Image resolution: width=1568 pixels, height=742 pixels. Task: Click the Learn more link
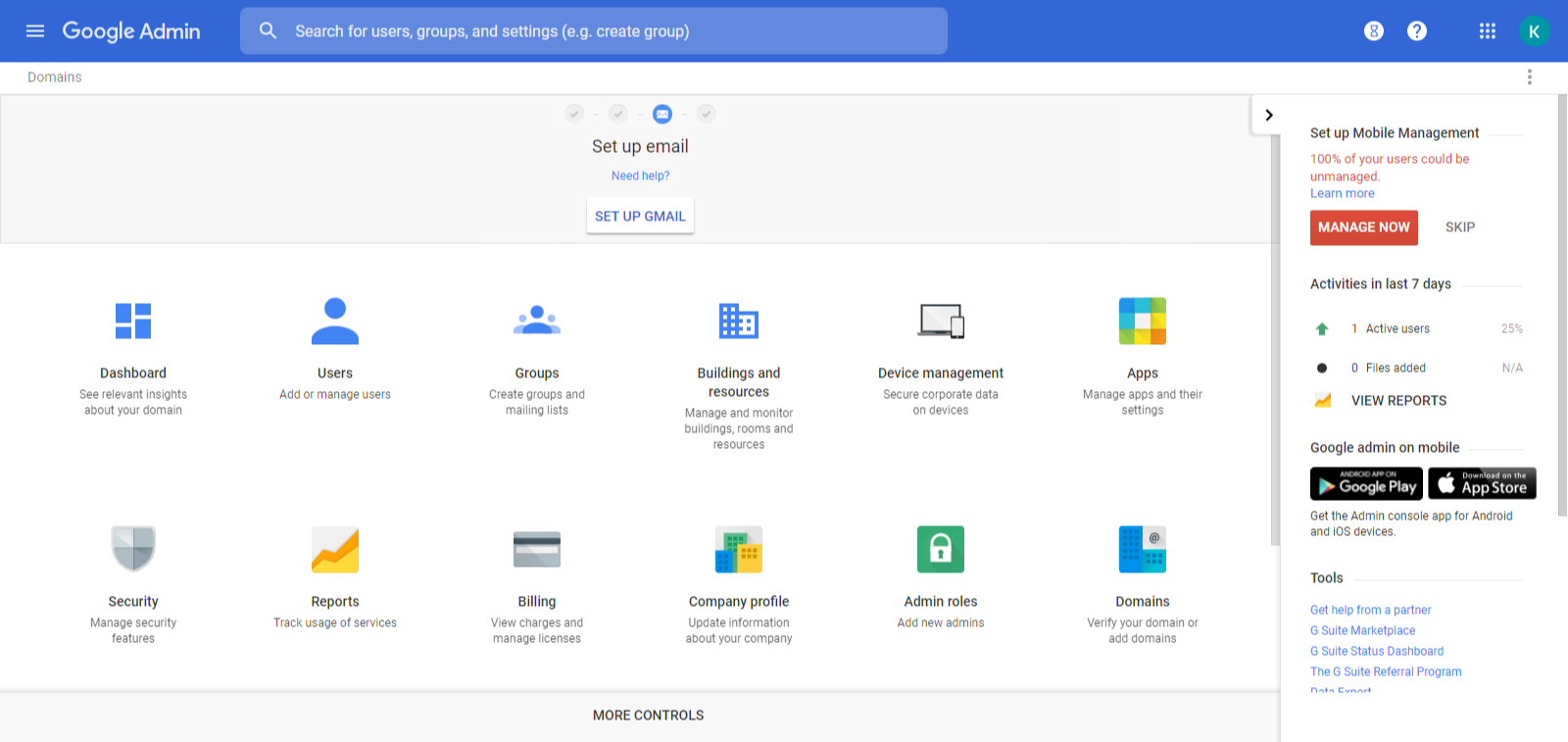(1343, 194)
